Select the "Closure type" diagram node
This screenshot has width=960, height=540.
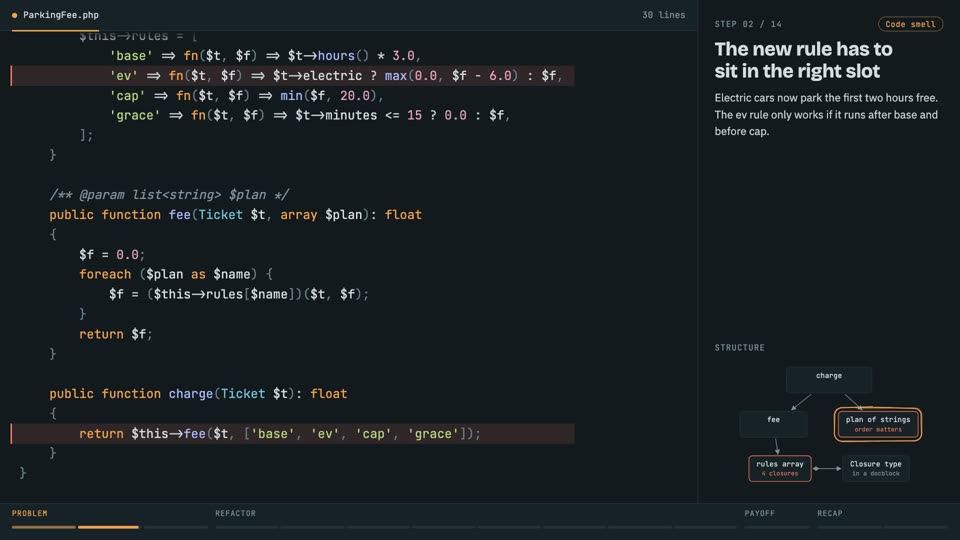point(876,468)
